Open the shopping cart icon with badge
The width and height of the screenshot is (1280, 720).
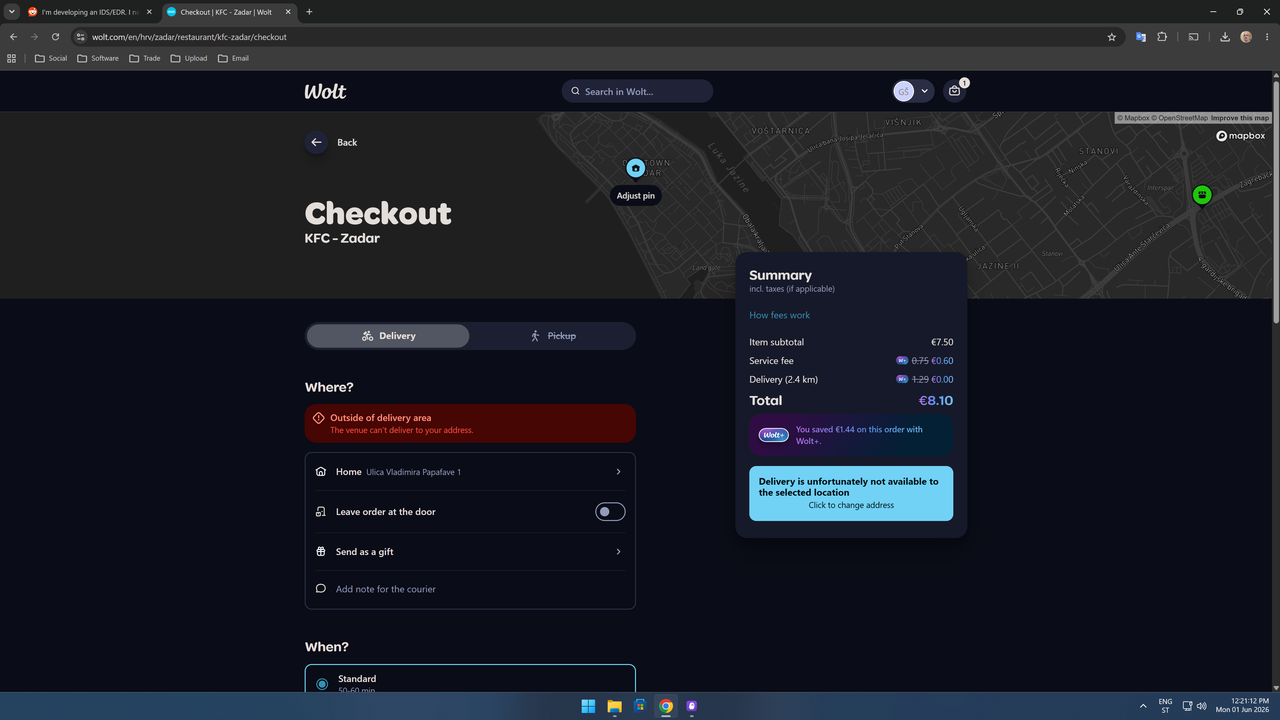[x=955, y=91]
